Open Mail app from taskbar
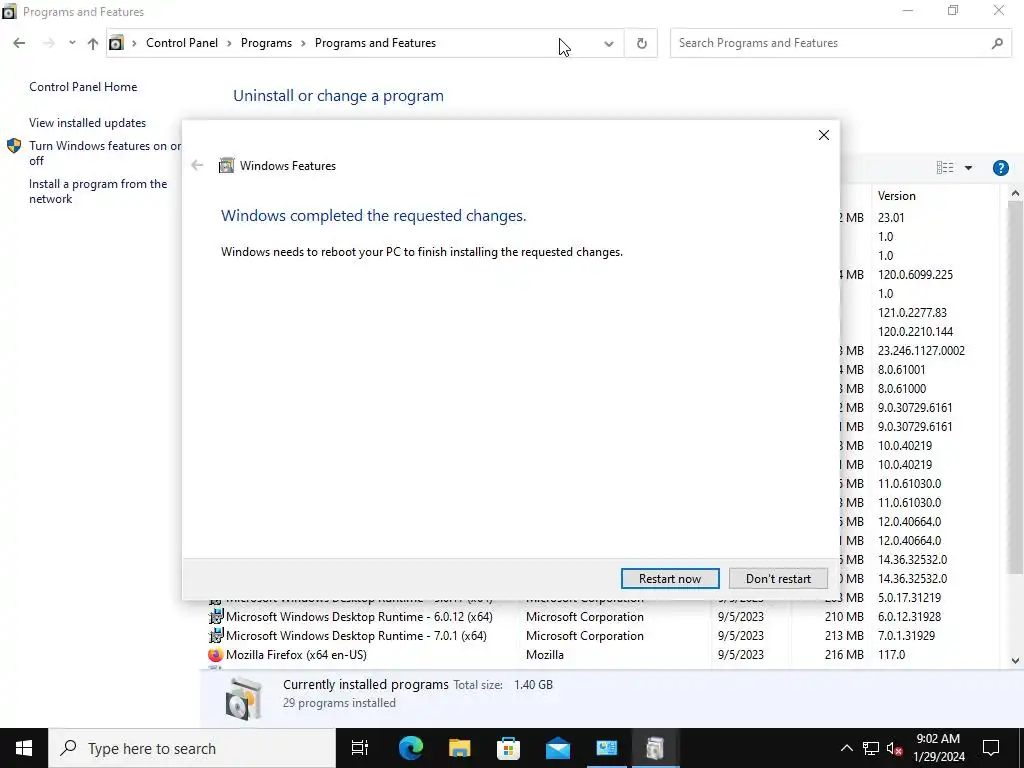 click(558, 748)
